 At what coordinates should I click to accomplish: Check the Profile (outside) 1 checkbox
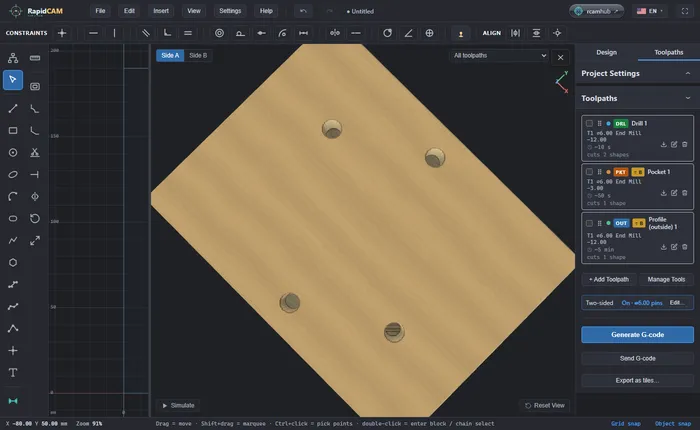coord(589,223)
